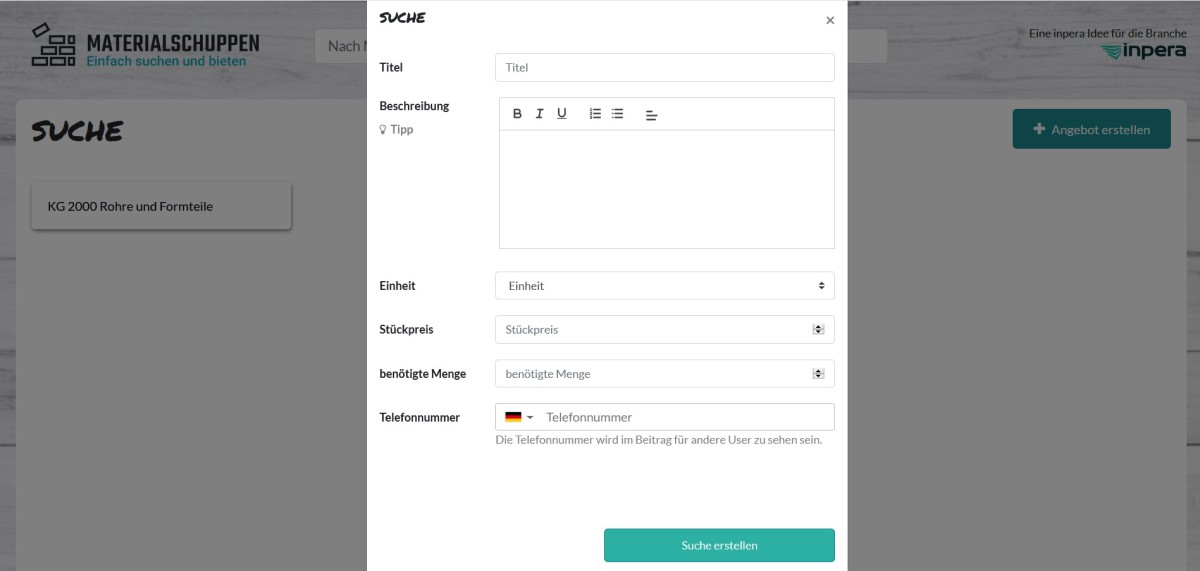1200x571 pixels.
Task: Open the German flag country selector
Action: tap(518, 417)
